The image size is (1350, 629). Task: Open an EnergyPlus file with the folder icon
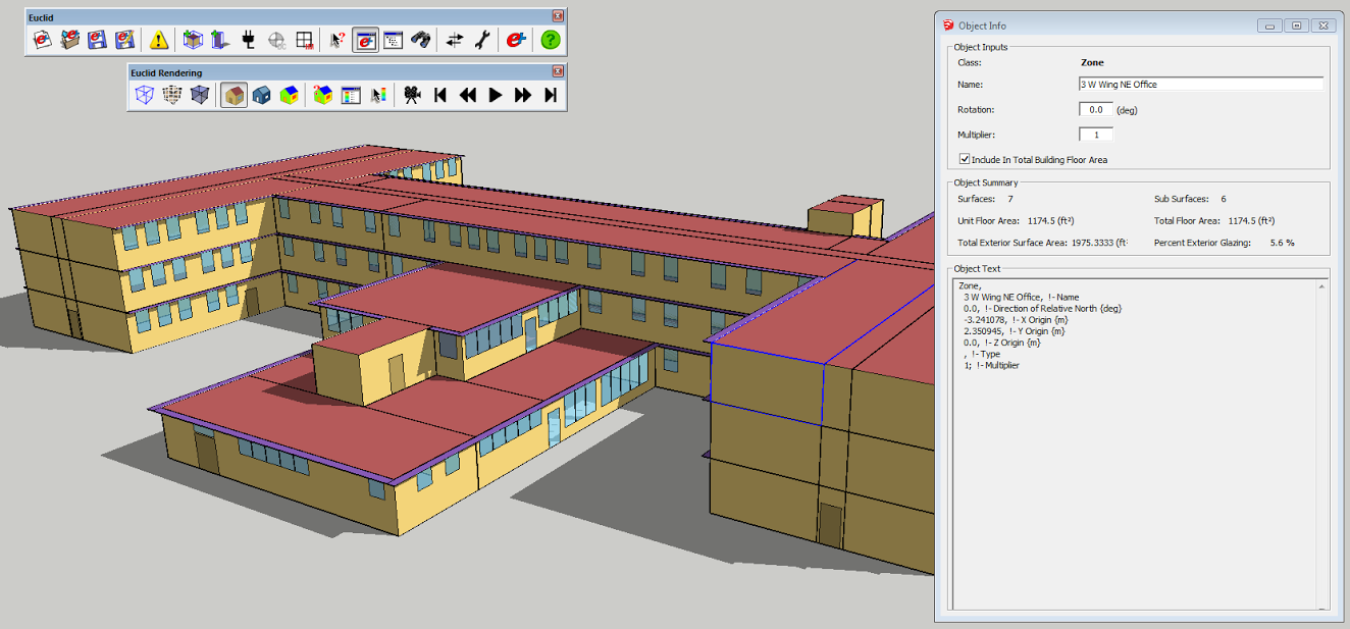69,40
